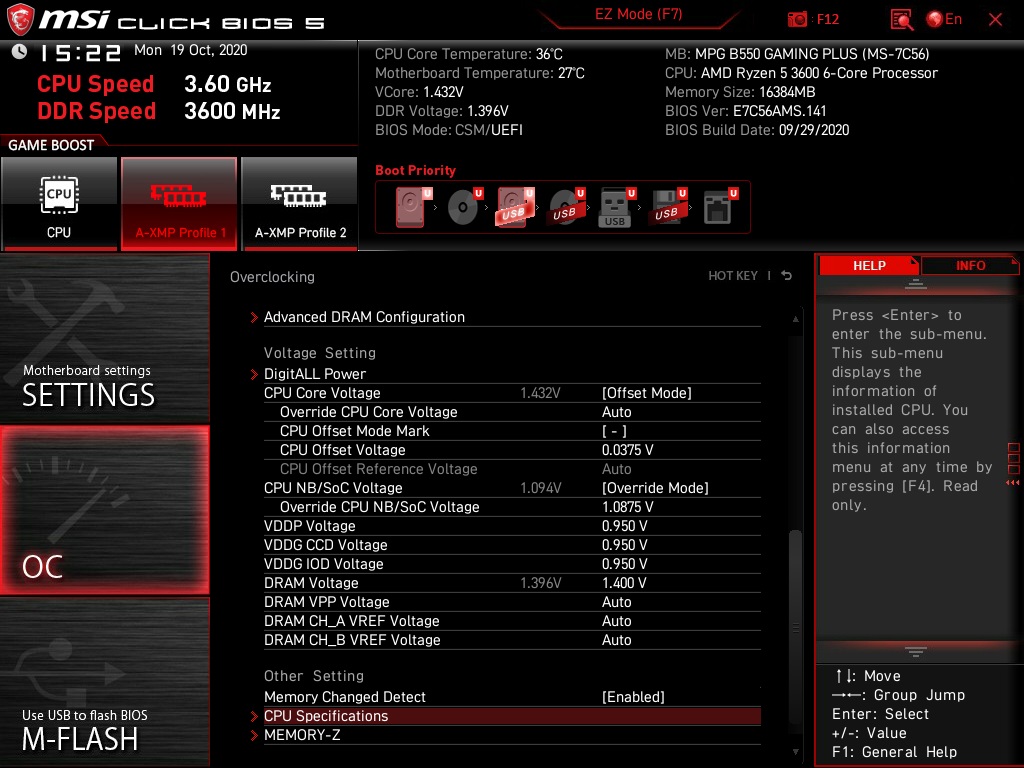Select the CD/DVD drive boot icon
1024x768 pixels.
click(463, 205)
